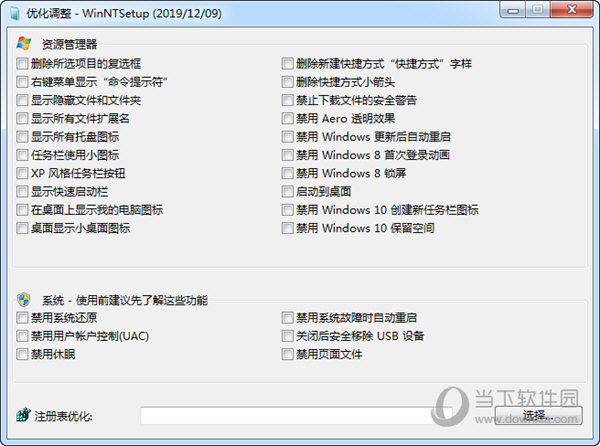The image size is (600, 446).
Task: Click the WinNTSetup title bar icon
Action: pos(15,13)
